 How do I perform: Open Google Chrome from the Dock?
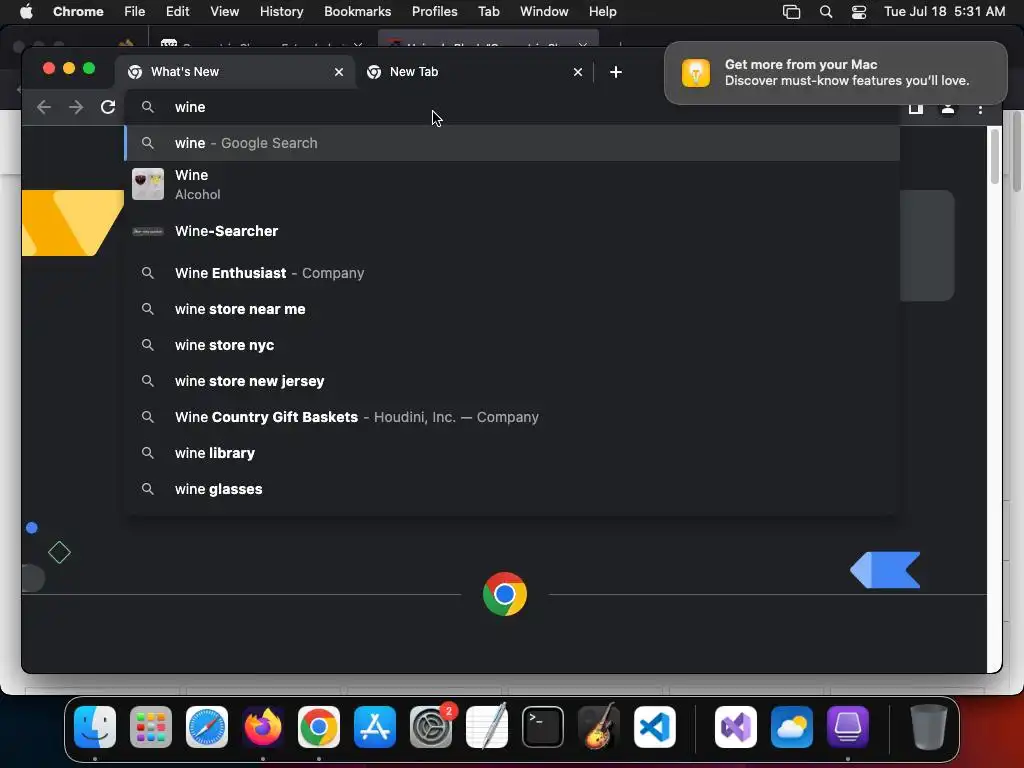[319, 727]
